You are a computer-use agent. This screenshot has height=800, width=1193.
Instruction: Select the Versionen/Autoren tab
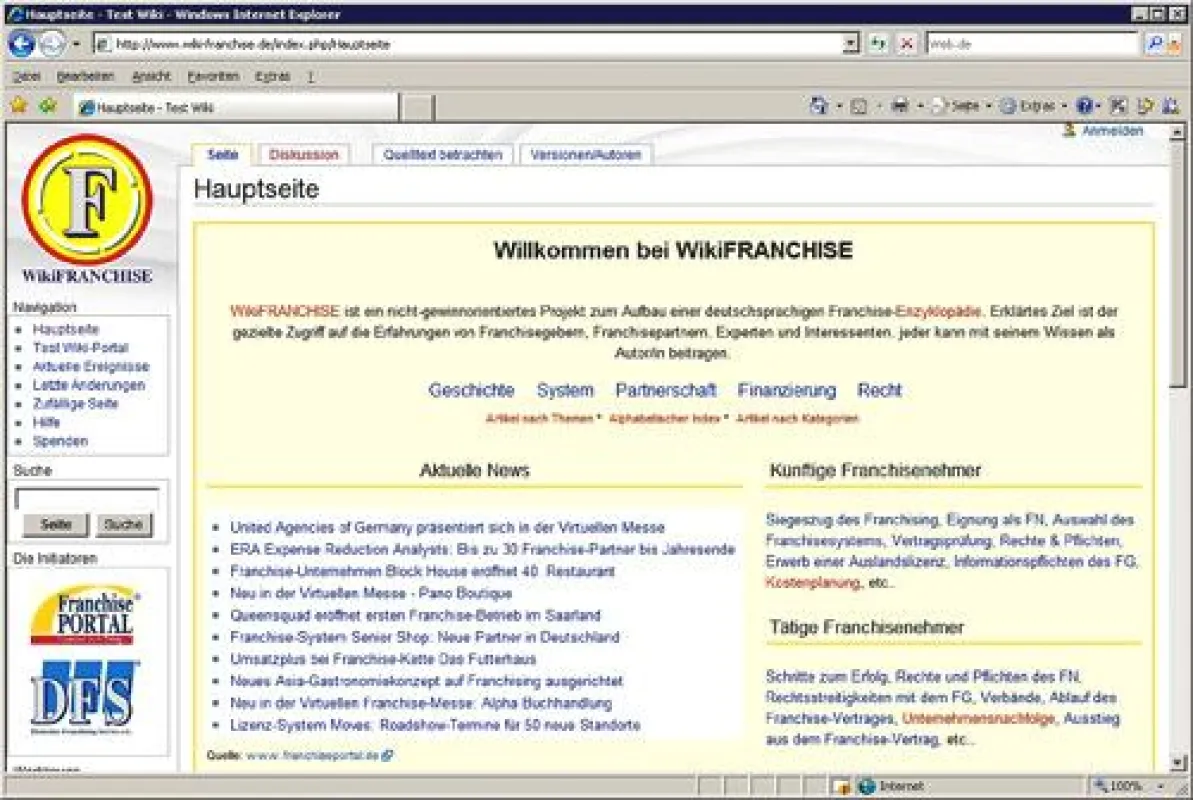pyautogui.click(x=586, y=155)
